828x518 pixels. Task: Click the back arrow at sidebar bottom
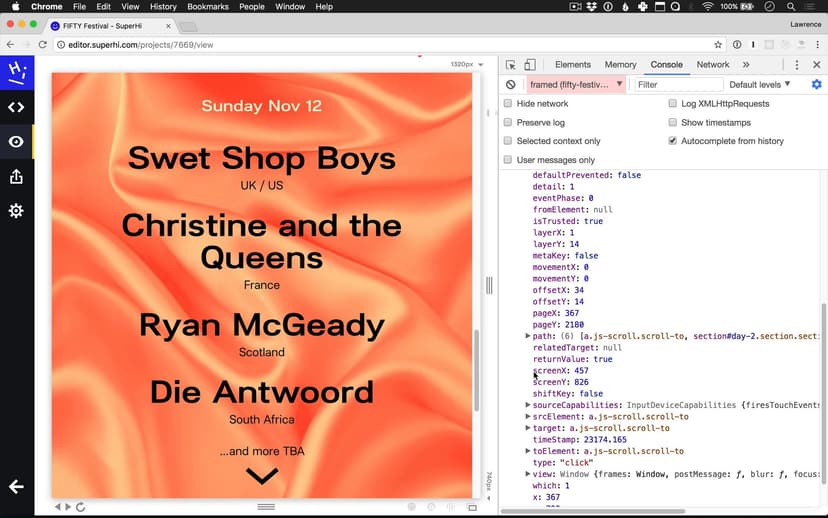[x=17, y=487]
